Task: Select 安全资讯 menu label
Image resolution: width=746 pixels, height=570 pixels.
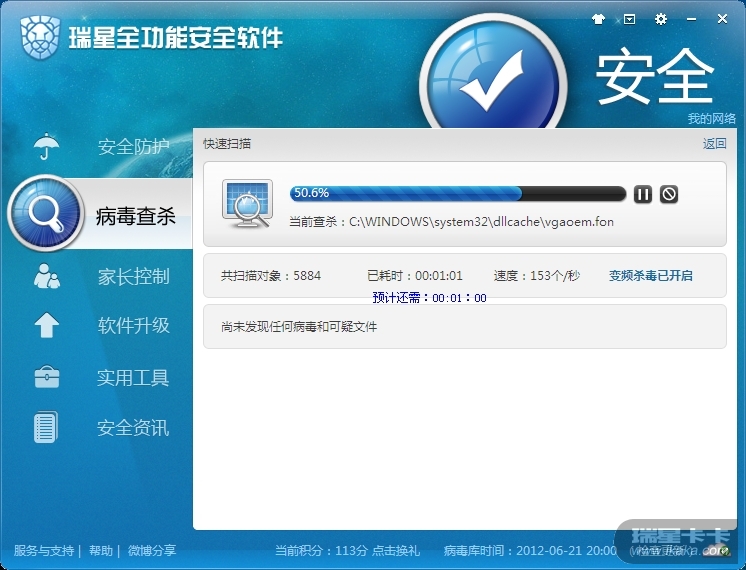Action: pyautogui.click(x=133, y=428)
